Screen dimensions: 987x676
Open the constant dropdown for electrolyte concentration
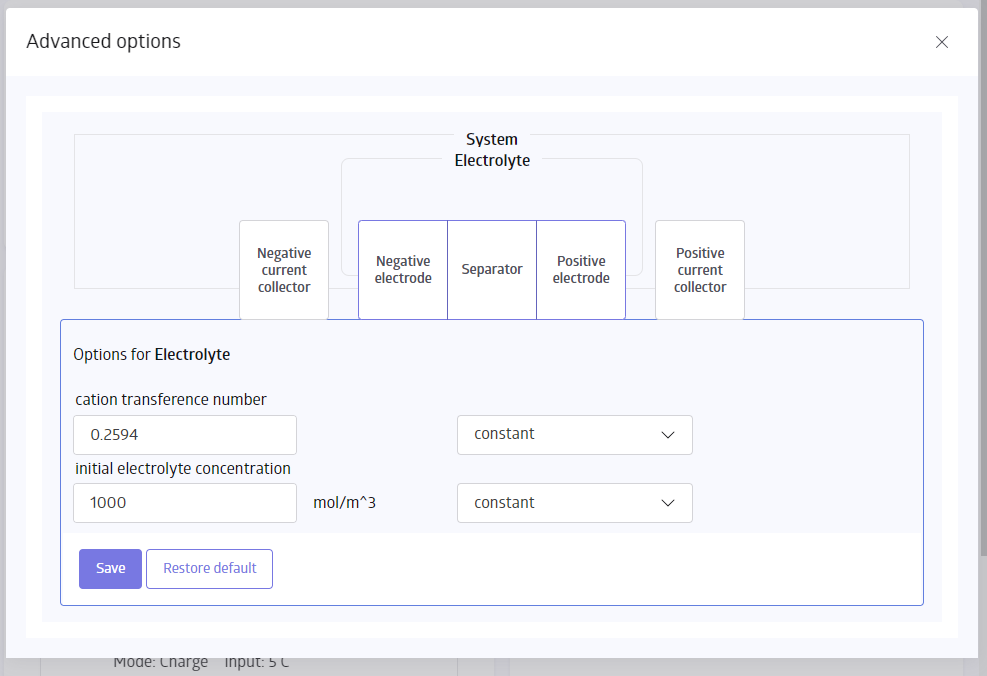(574, 502)
